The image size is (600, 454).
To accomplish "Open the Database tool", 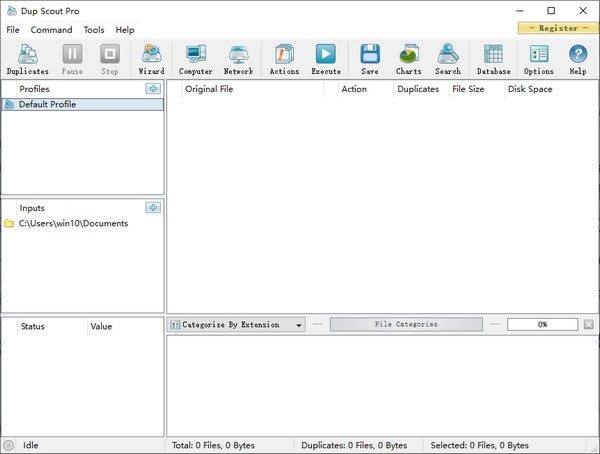I will (x=494, y=59).
